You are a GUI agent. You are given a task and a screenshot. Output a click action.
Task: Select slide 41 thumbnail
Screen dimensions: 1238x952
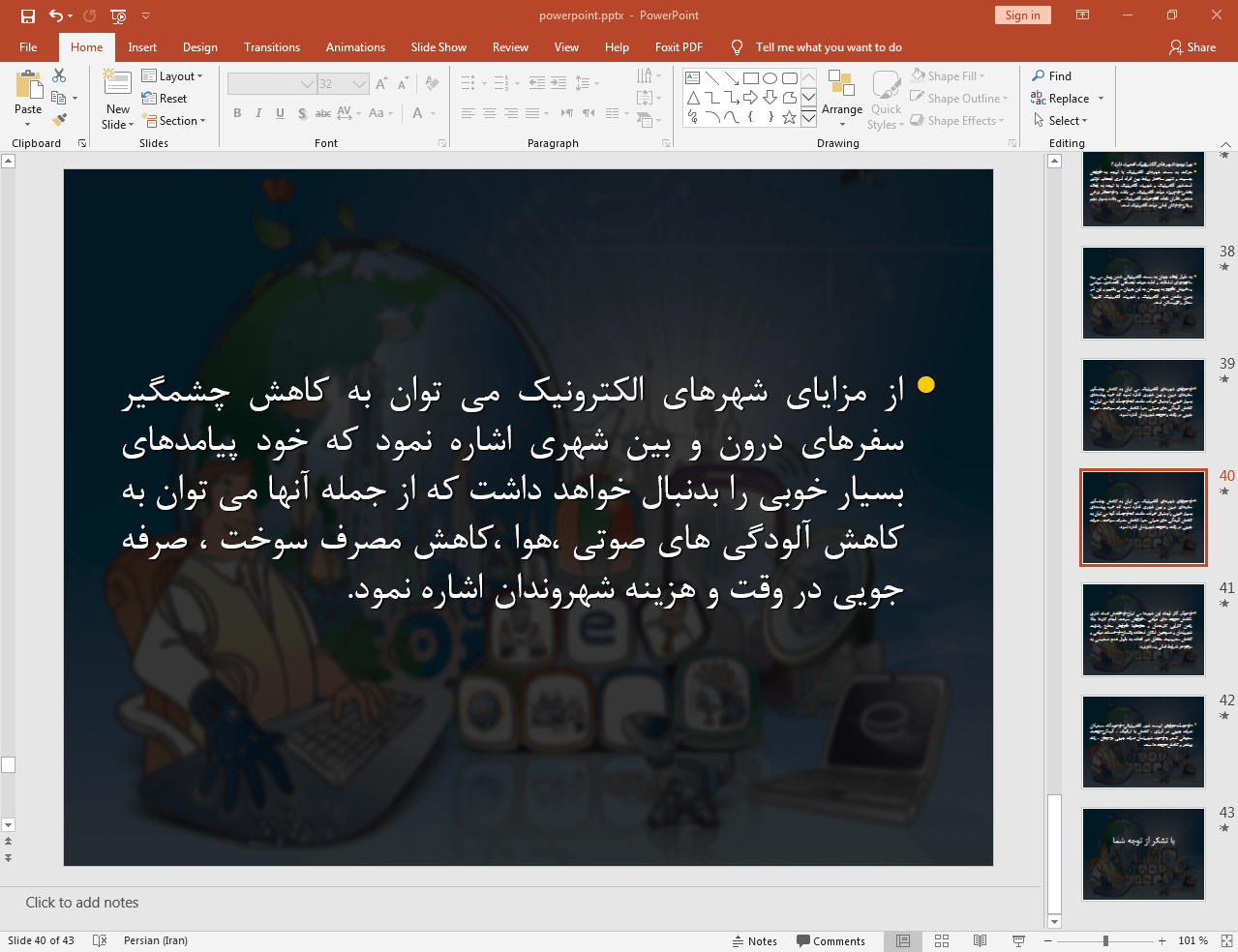click(x=1143, y=630)
